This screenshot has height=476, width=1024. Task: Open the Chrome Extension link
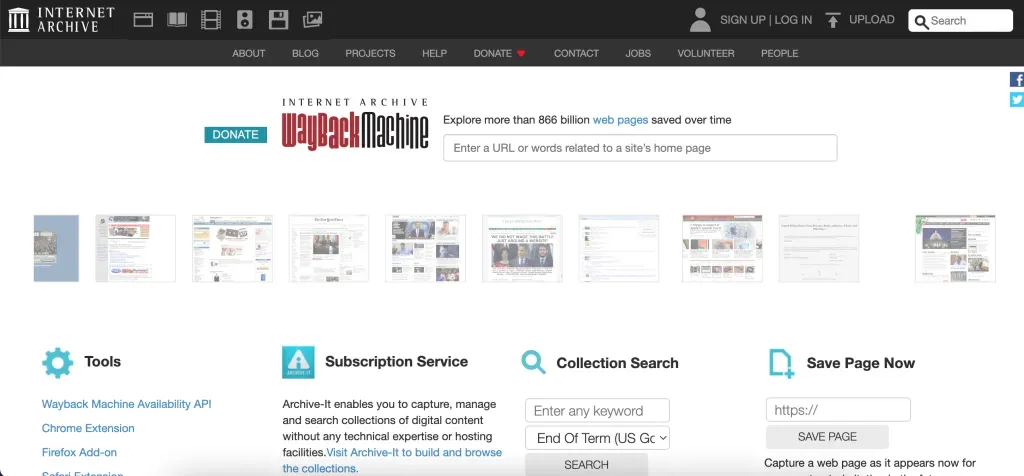88,428
